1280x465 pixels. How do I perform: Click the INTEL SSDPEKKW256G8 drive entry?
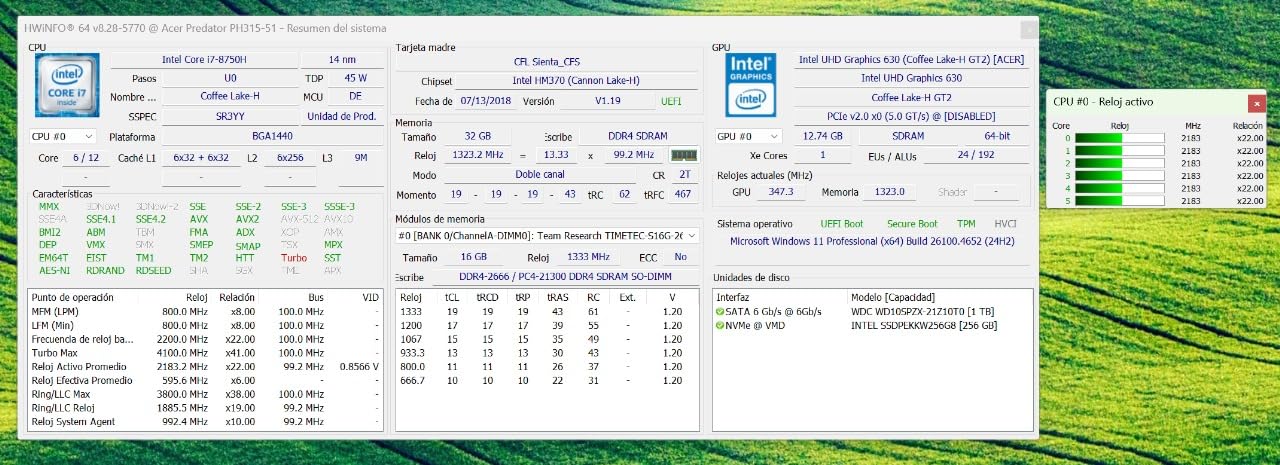click(923, 325)
